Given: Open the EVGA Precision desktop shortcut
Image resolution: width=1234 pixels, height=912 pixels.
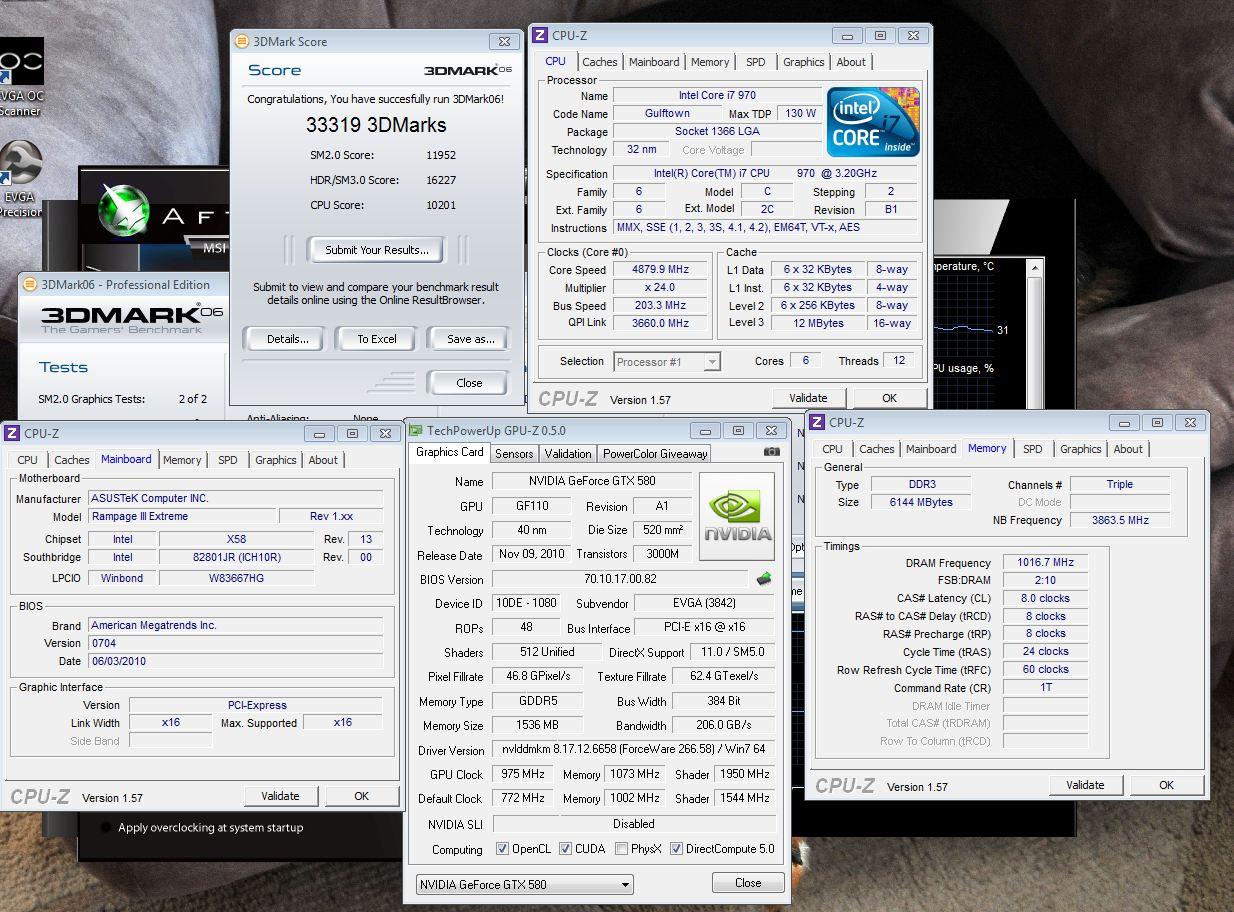Looking at the screenshot, I should tap(21, 178).
